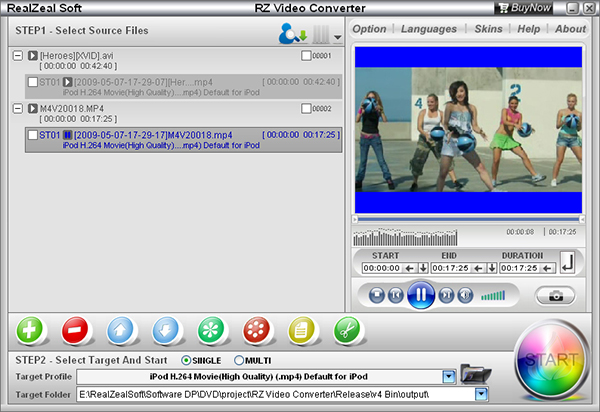
Task: Click the previous frame playback button
Action: (x=395, y=295)
